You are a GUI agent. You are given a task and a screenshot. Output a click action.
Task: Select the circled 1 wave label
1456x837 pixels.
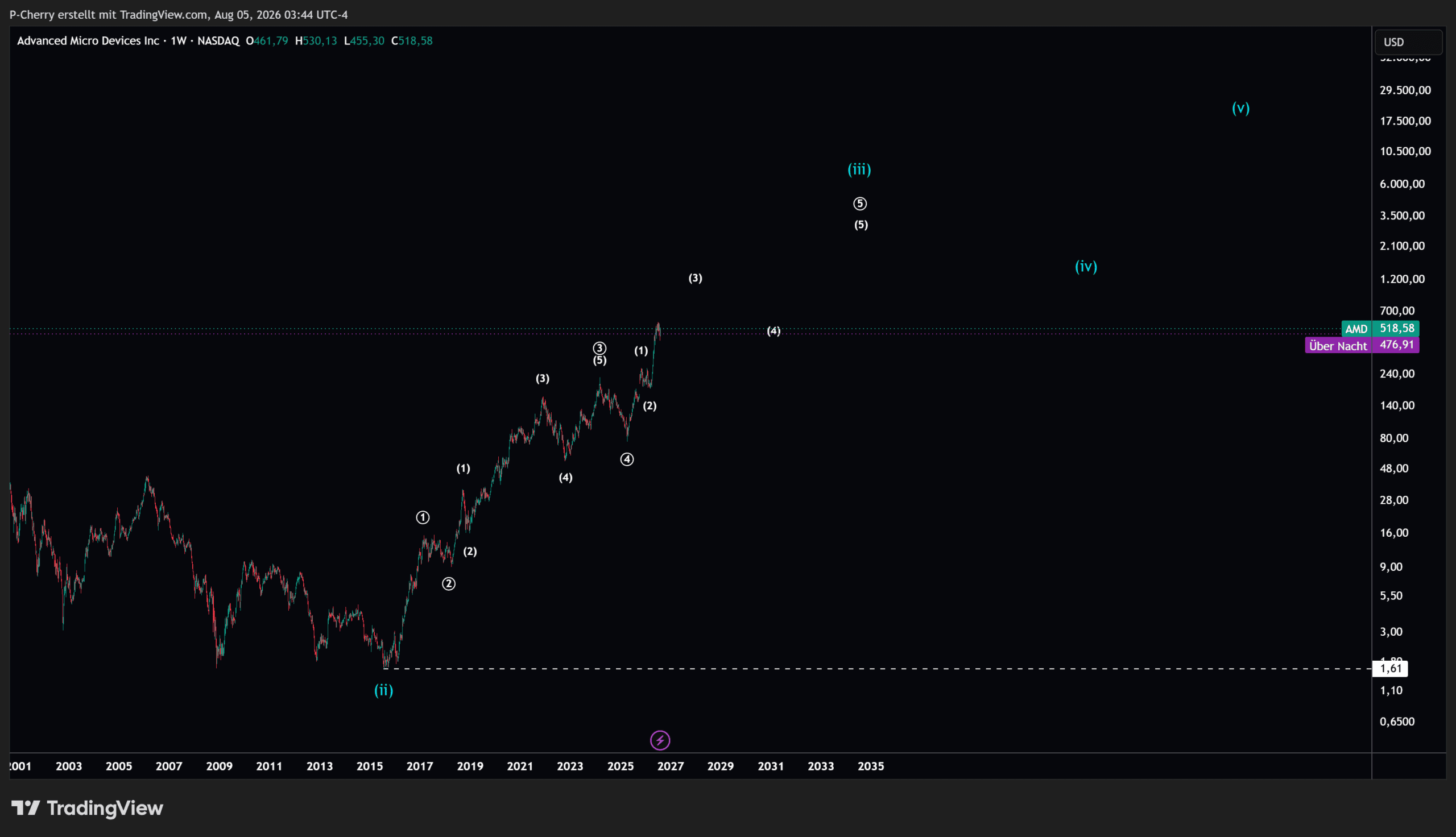point(423,517)
